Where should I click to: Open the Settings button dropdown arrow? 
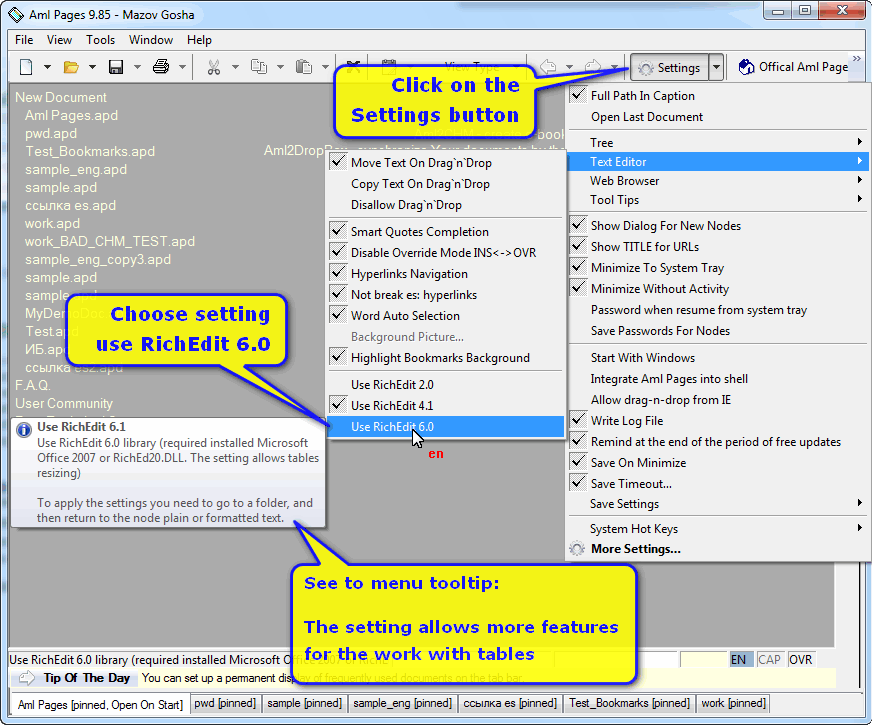coord(716,67)
